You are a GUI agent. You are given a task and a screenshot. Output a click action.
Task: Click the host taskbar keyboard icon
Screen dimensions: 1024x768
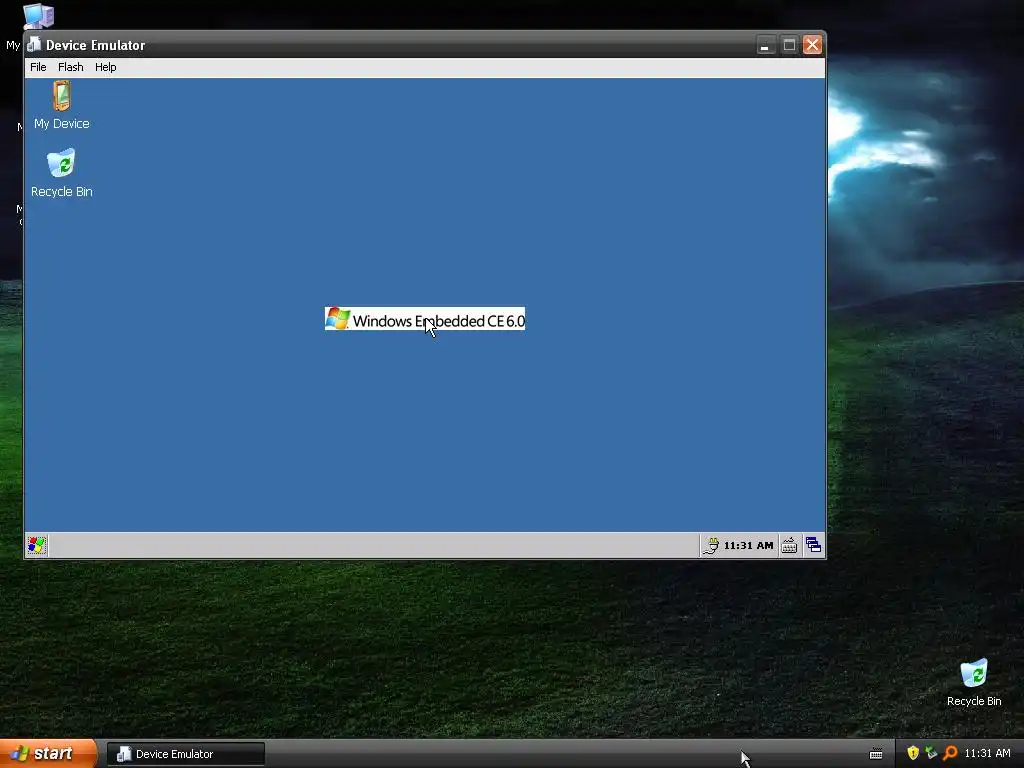click(876, 754)
